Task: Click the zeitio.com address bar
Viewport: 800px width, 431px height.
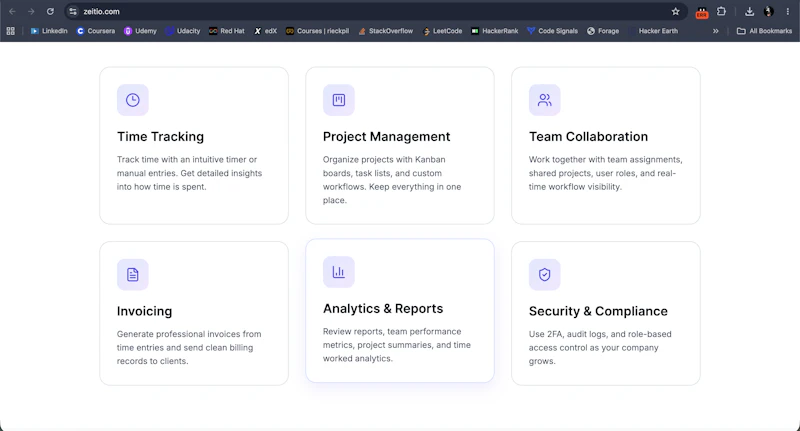Action: 372,11
